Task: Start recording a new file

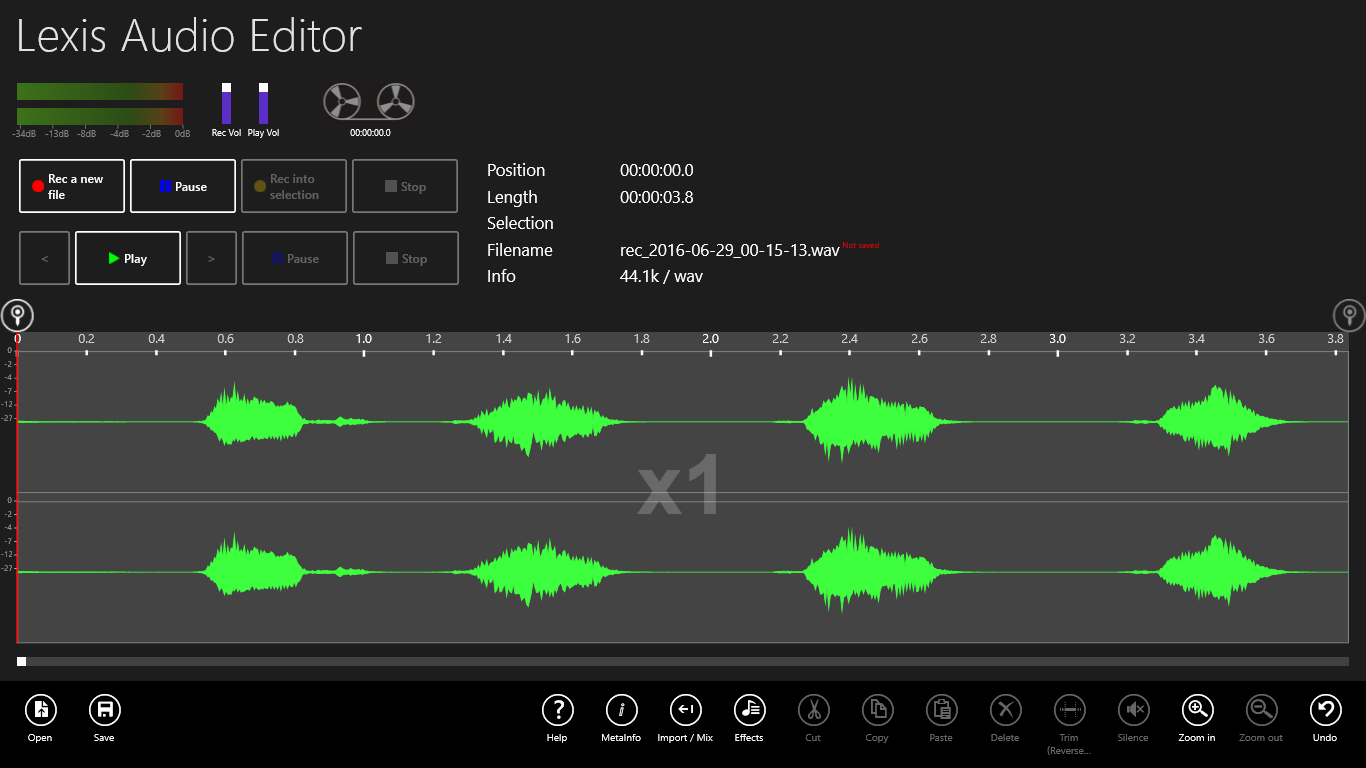Action: (x=72, y=186)
